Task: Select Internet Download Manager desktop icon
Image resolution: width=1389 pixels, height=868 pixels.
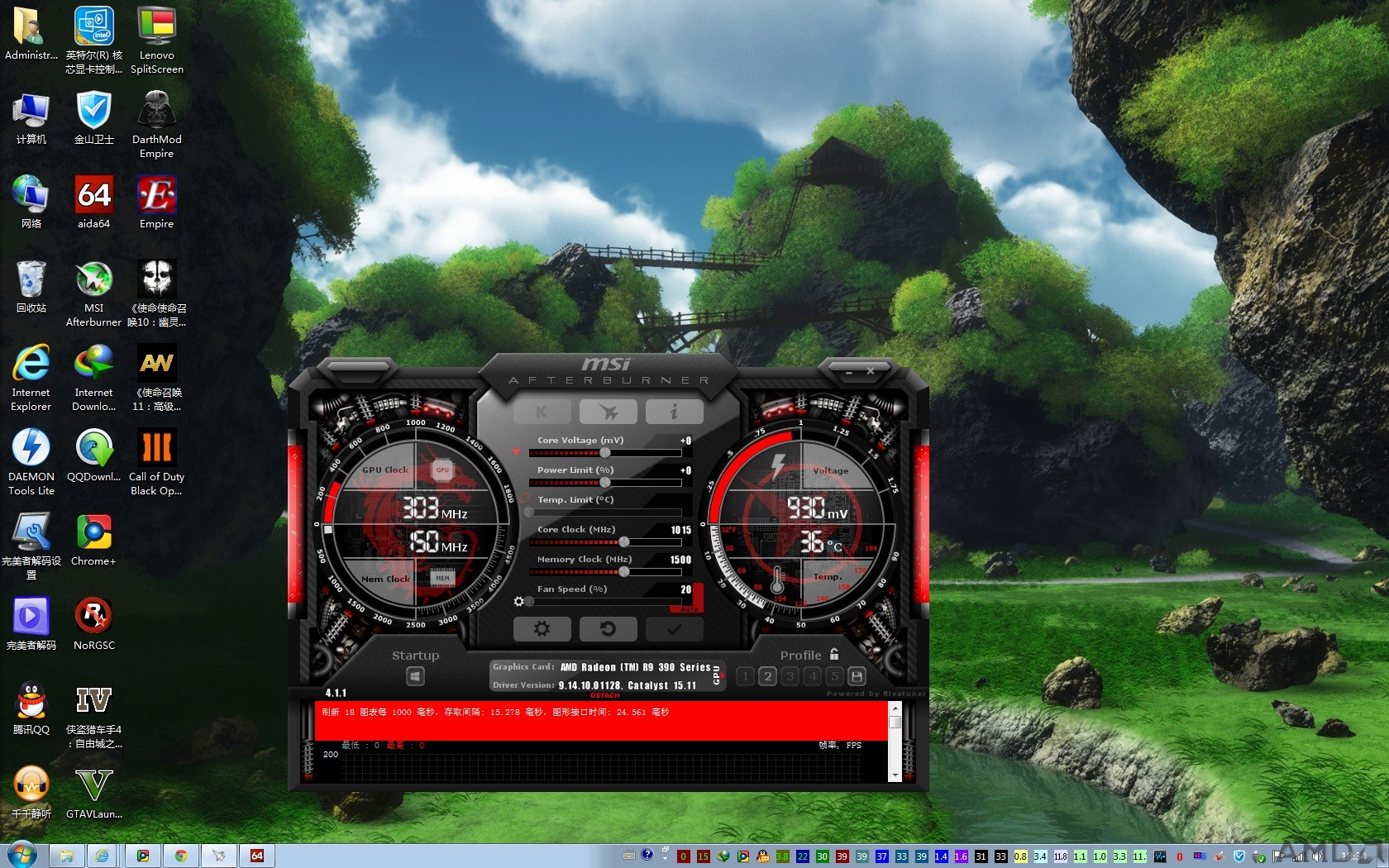Action: tap(93, 378)
